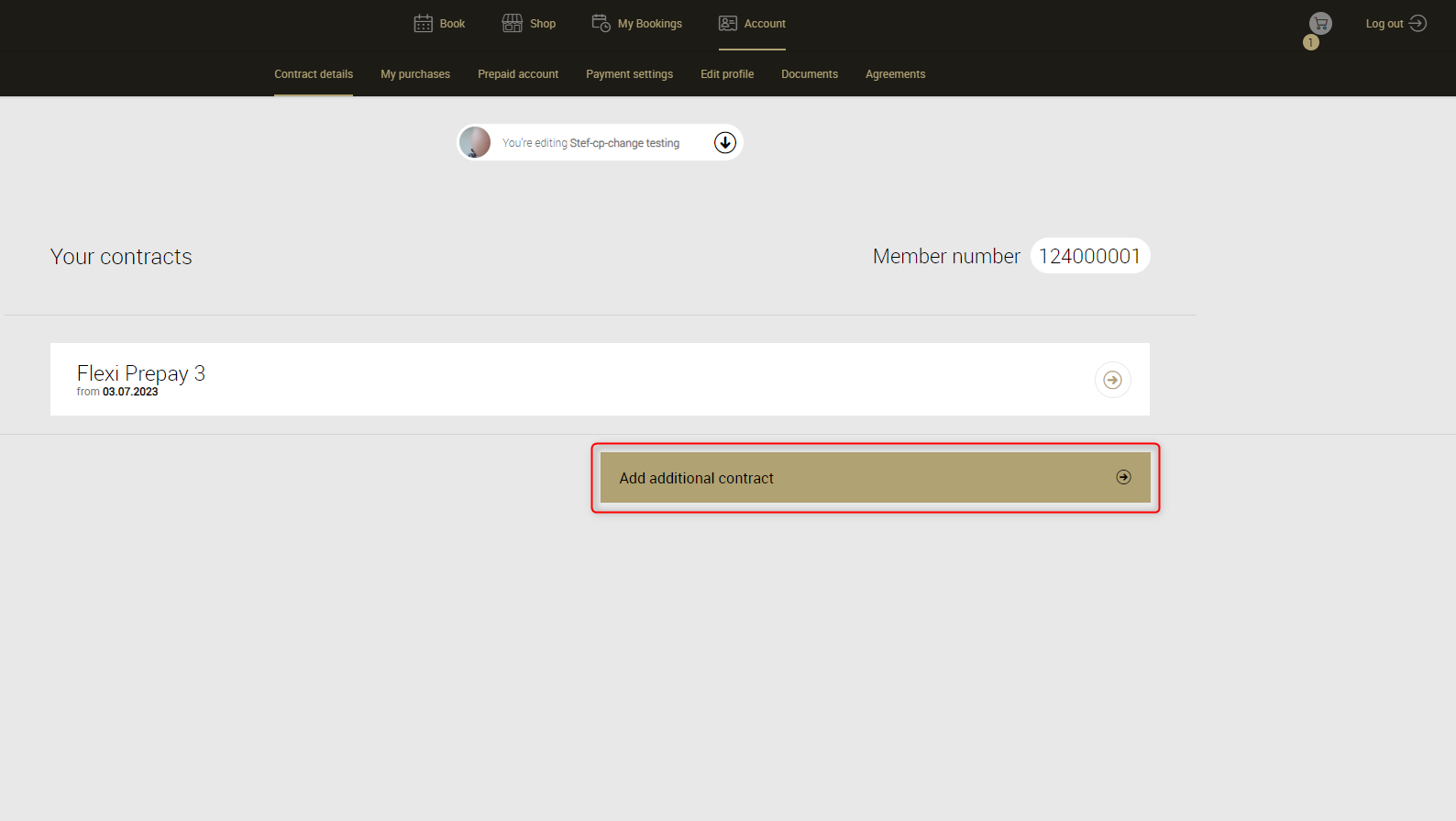
Task: Switch to the Contract details tab
Action: 314,74
